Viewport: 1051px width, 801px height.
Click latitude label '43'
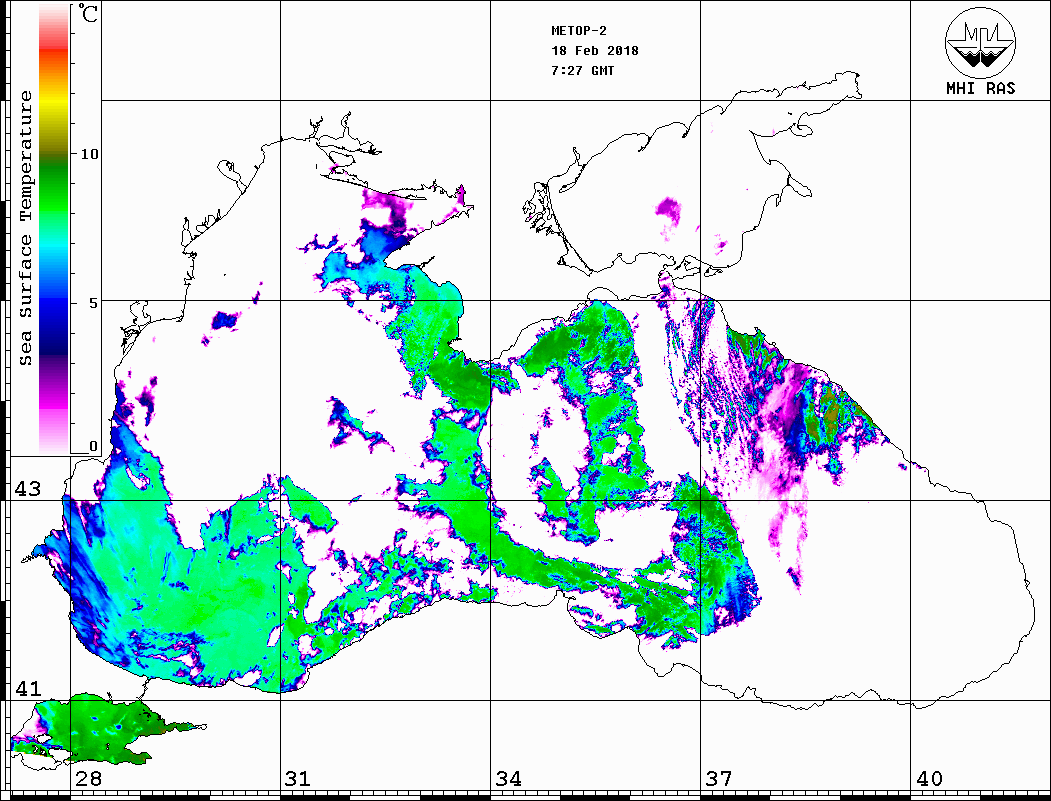click(x=27, y=489)
